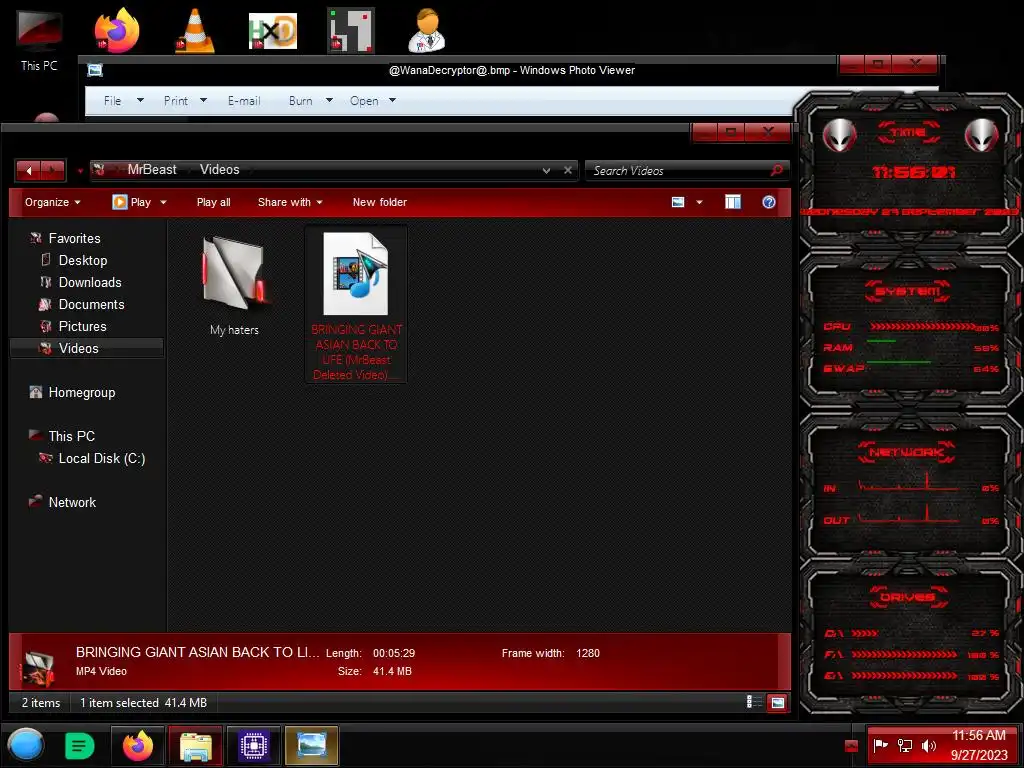The height and width of the screenshot is (768, 1024).
Task: Open File menu in Photo Viewer
Action: tap(123, 101)
